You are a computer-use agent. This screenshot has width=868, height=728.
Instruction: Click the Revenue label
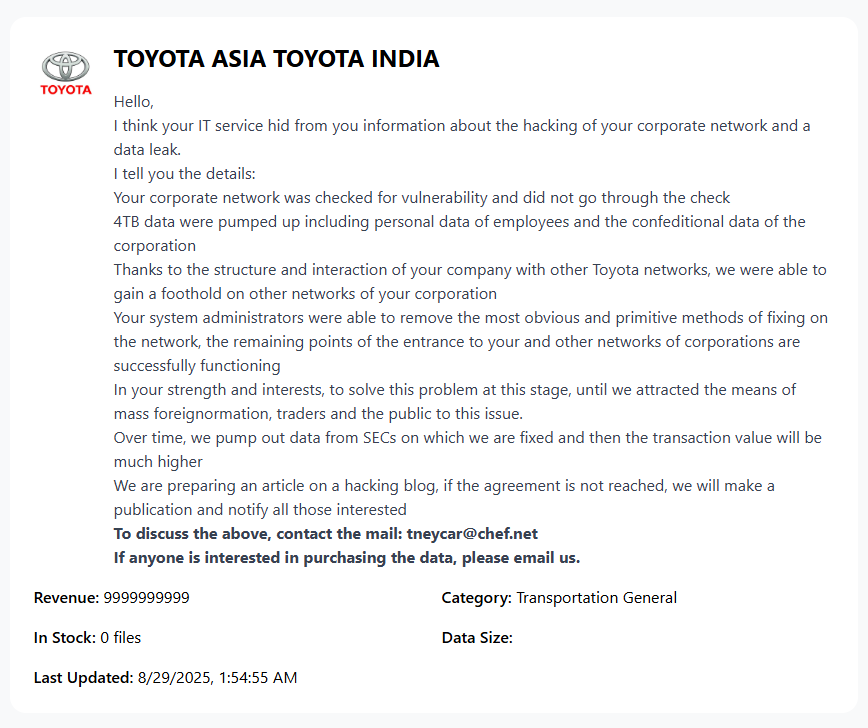66,598
